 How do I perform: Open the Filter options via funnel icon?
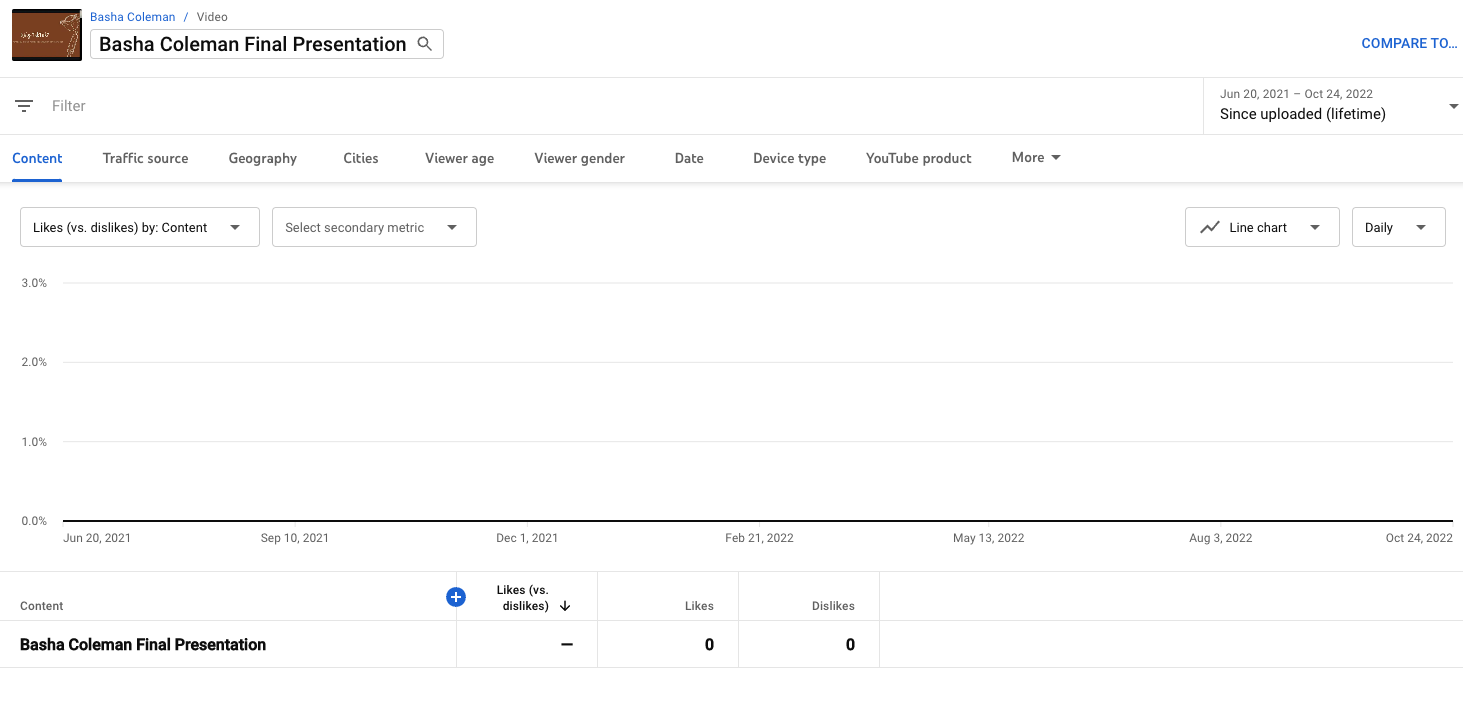point(24,105)
